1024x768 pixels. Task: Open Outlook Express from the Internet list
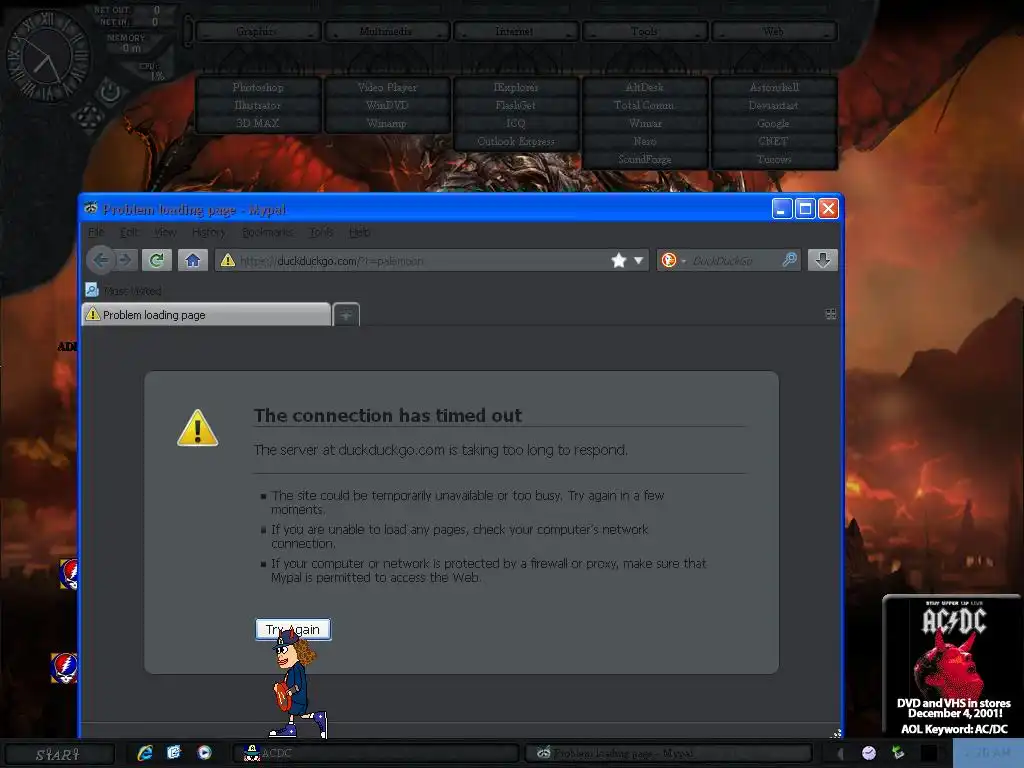515,141
